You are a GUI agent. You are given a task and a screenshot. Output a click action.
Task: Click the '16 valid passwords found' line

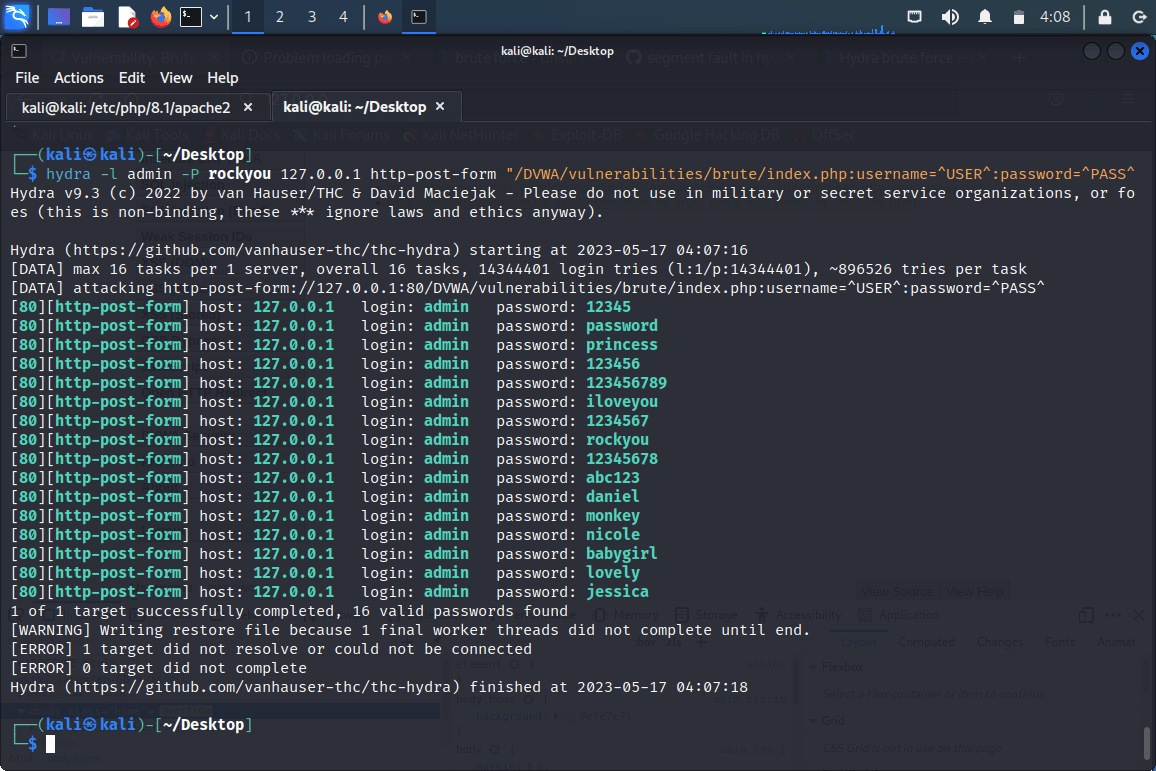pyautogui.click(x=289, y=611)
